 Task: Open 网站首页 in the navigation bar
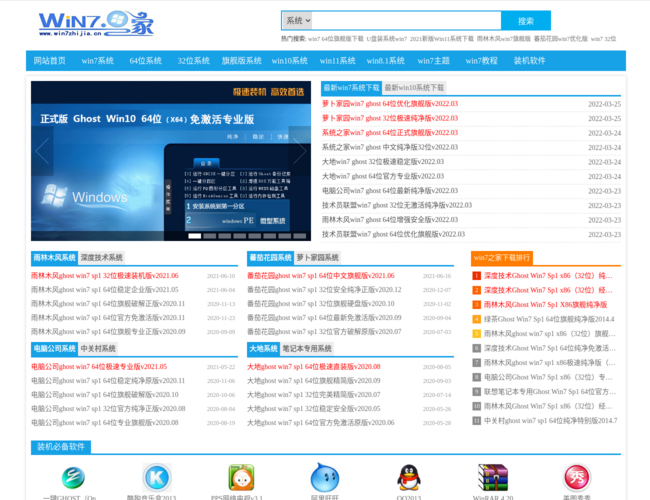tap(50, 61)
